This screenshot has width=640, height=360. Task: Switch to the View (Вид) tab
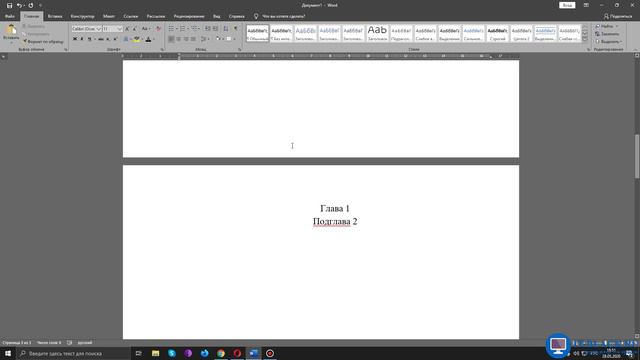[217, 16]
